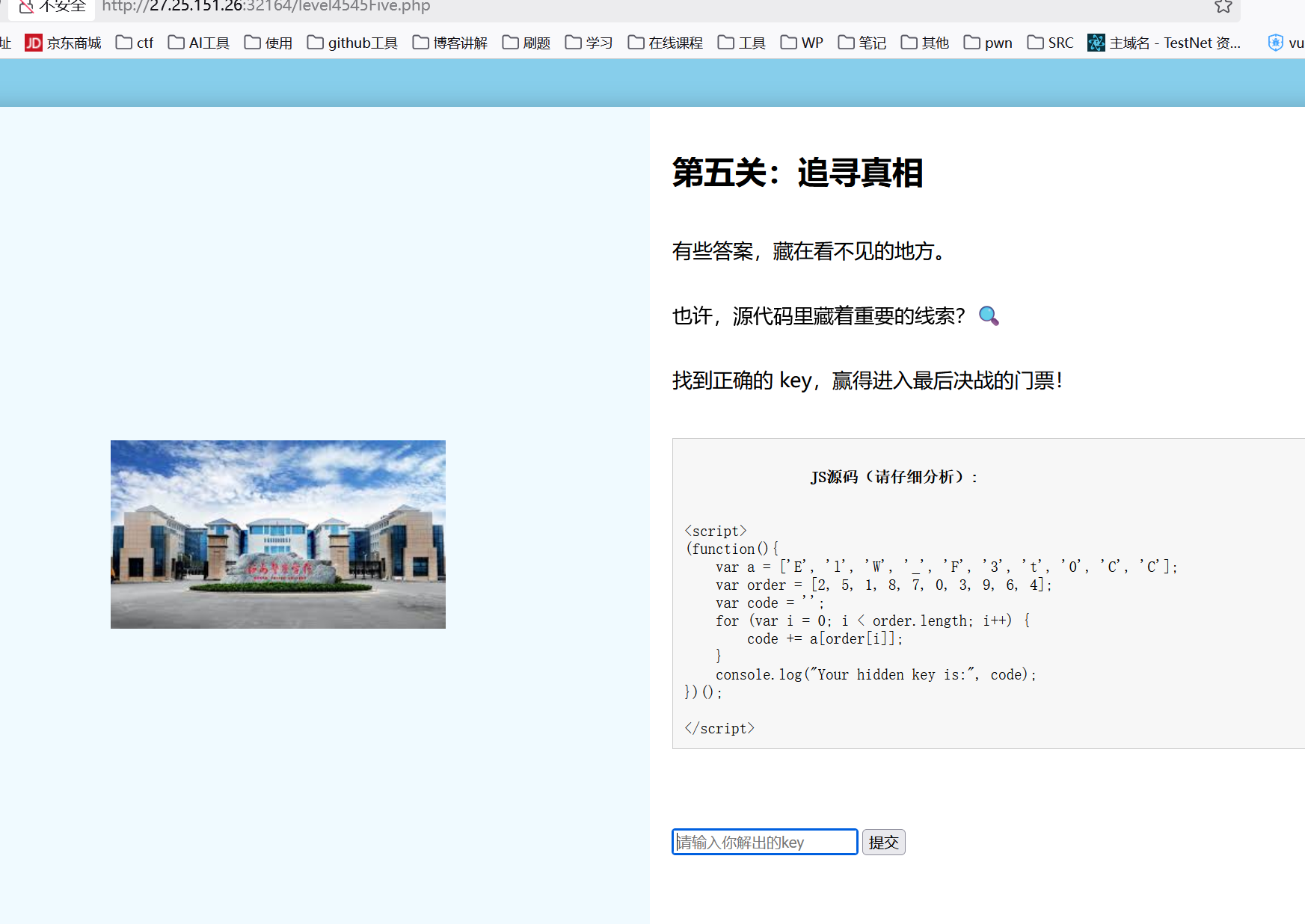The width and height of the screenshot is (1305, 924).
Task: Focus the key input field
Action: point(765,842)
